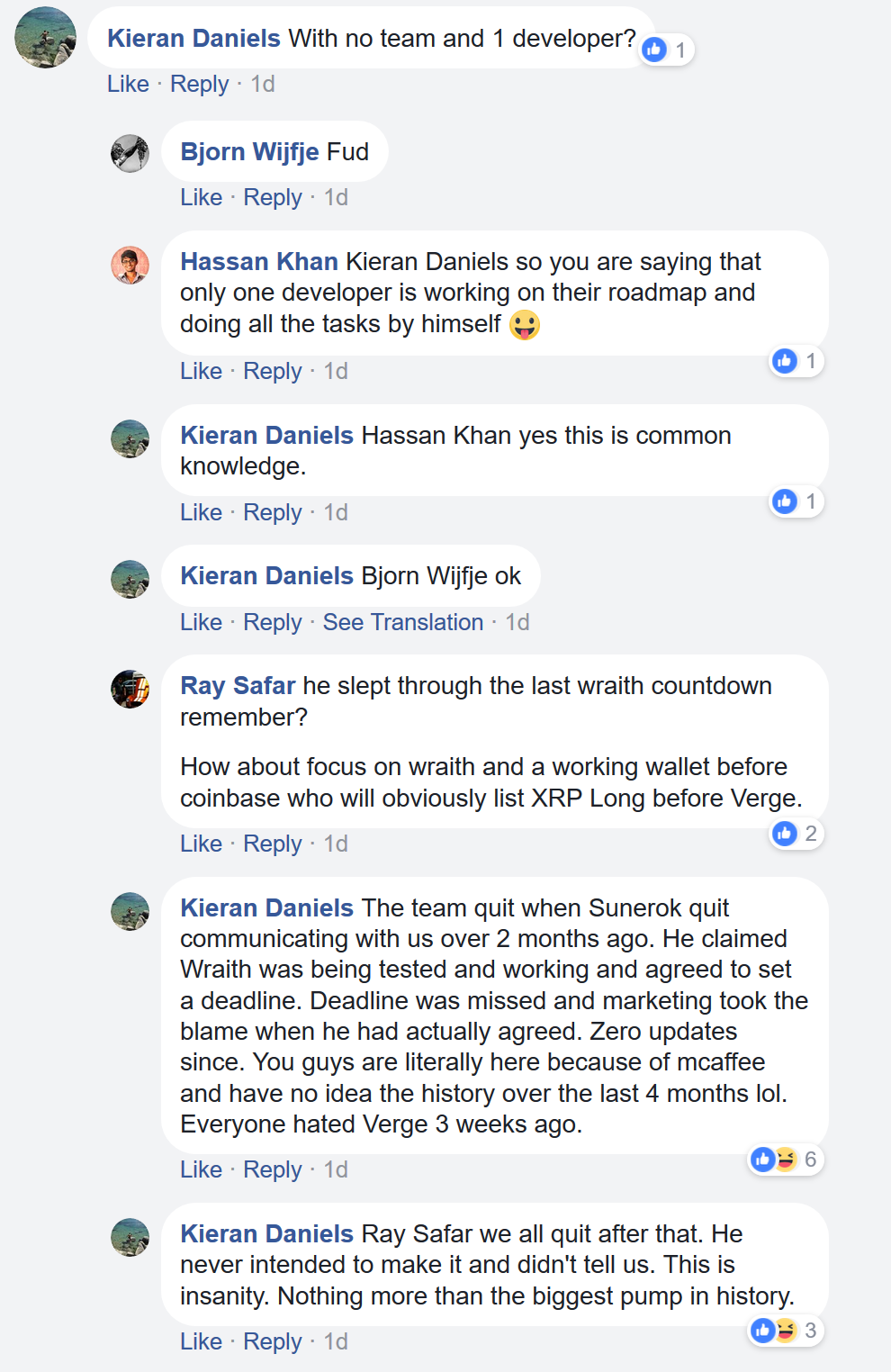891x1372 pixels.
Task: Click Bjorn Wijfje's profile avatar
Action: 130,153
